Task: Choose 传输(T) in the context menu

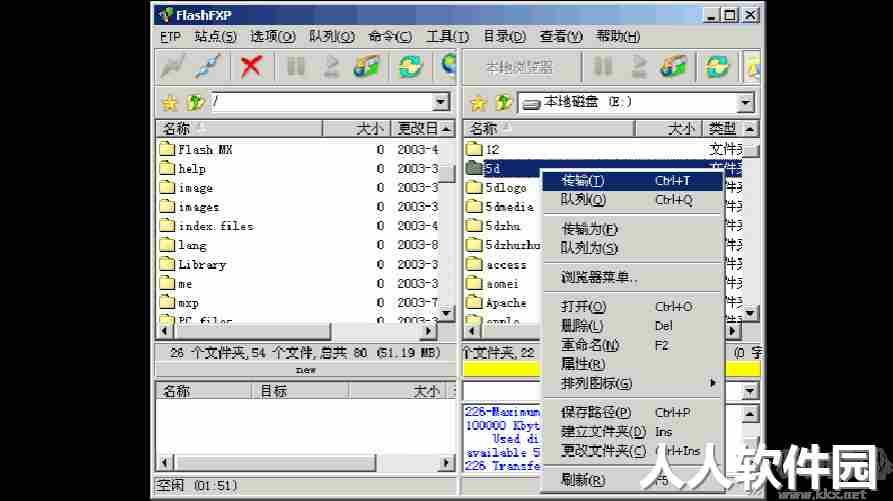Action: pyautogui.click(x=632, y=181)
